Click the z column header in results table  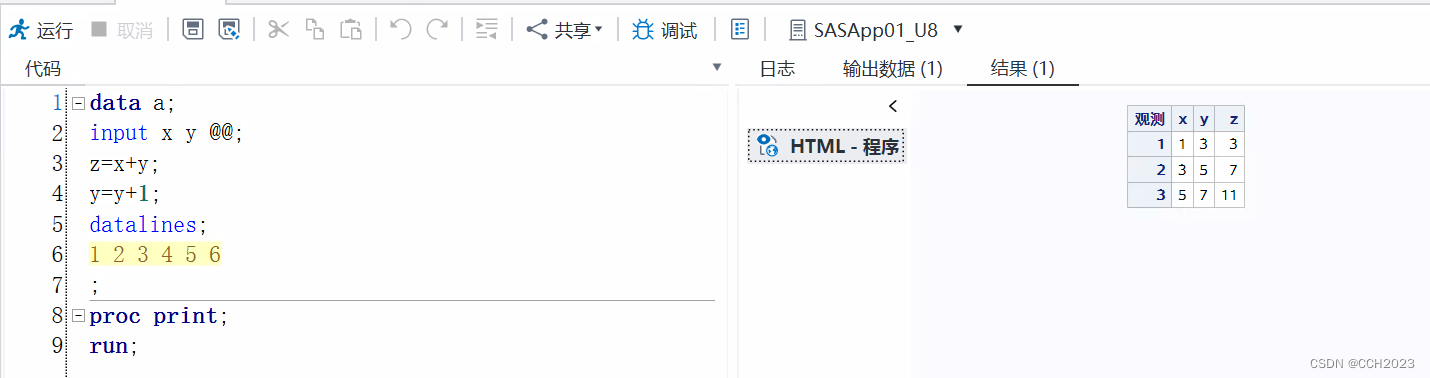coord(1229,119)
